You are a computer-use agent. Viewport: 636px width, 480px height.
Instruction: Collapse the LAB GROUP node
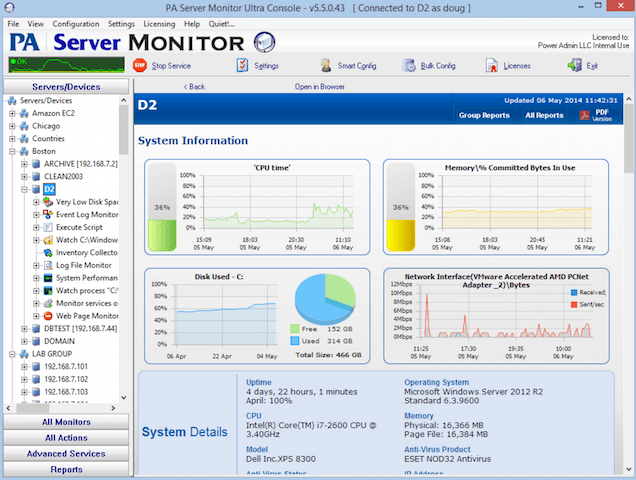pyautogui.click(x=12, y=354)
